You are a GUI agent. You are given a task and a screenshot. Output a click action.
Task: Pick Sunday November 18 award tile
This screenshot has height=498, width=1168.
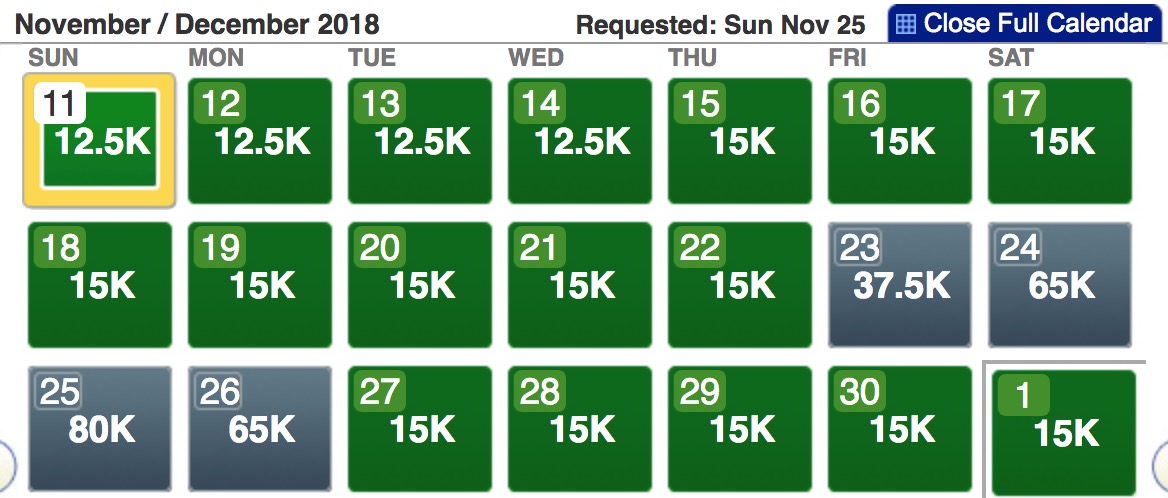[99, 284]
